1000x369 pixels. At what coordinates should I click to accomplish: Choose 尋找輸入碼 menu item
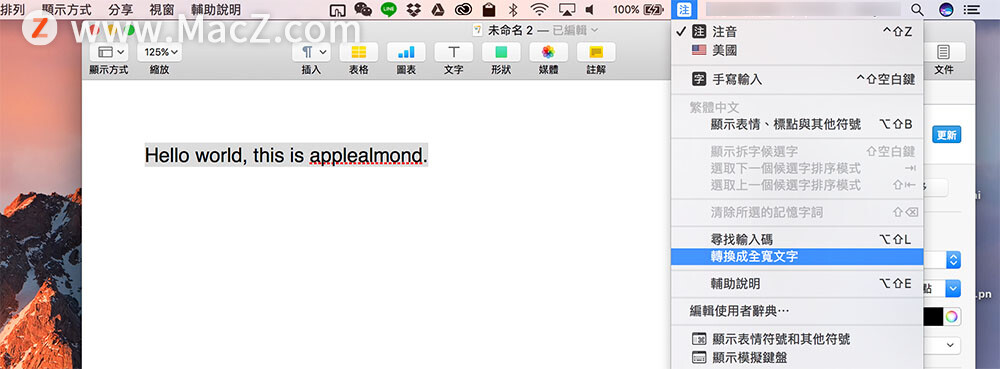click(x=797, y=240)
